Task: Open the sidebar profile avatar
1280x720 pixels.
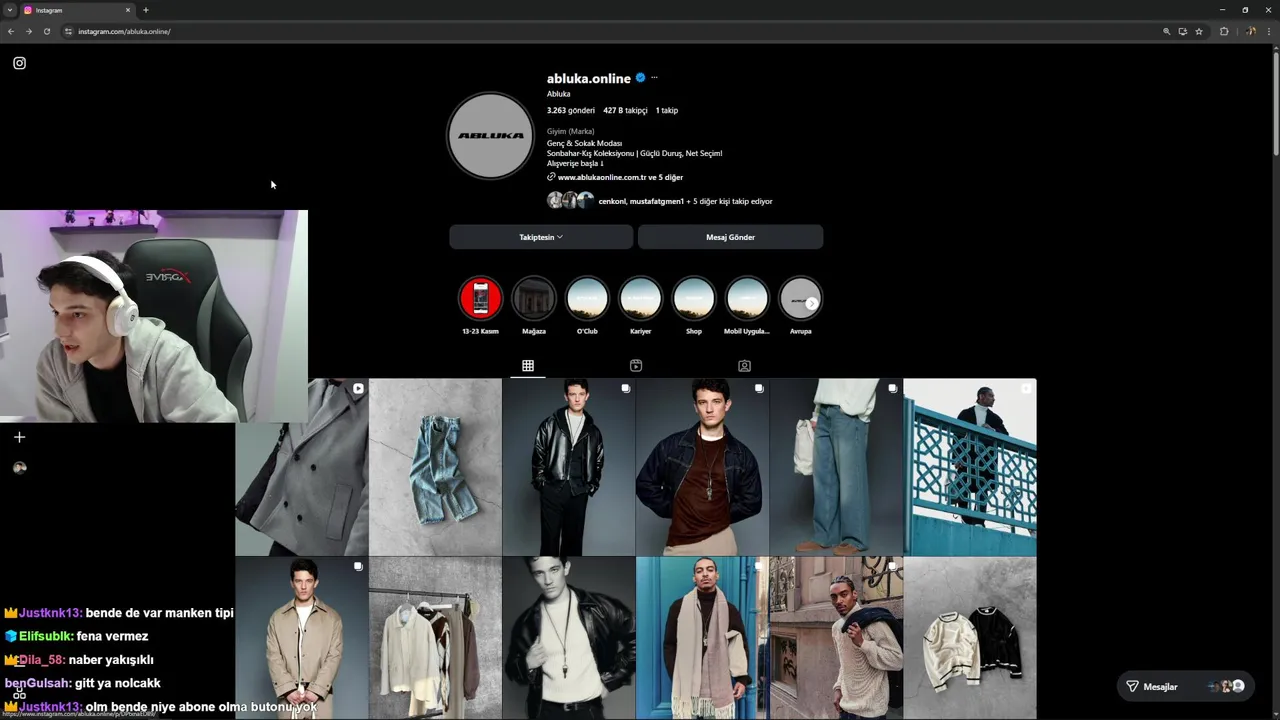Action: (x=19, y=468)
